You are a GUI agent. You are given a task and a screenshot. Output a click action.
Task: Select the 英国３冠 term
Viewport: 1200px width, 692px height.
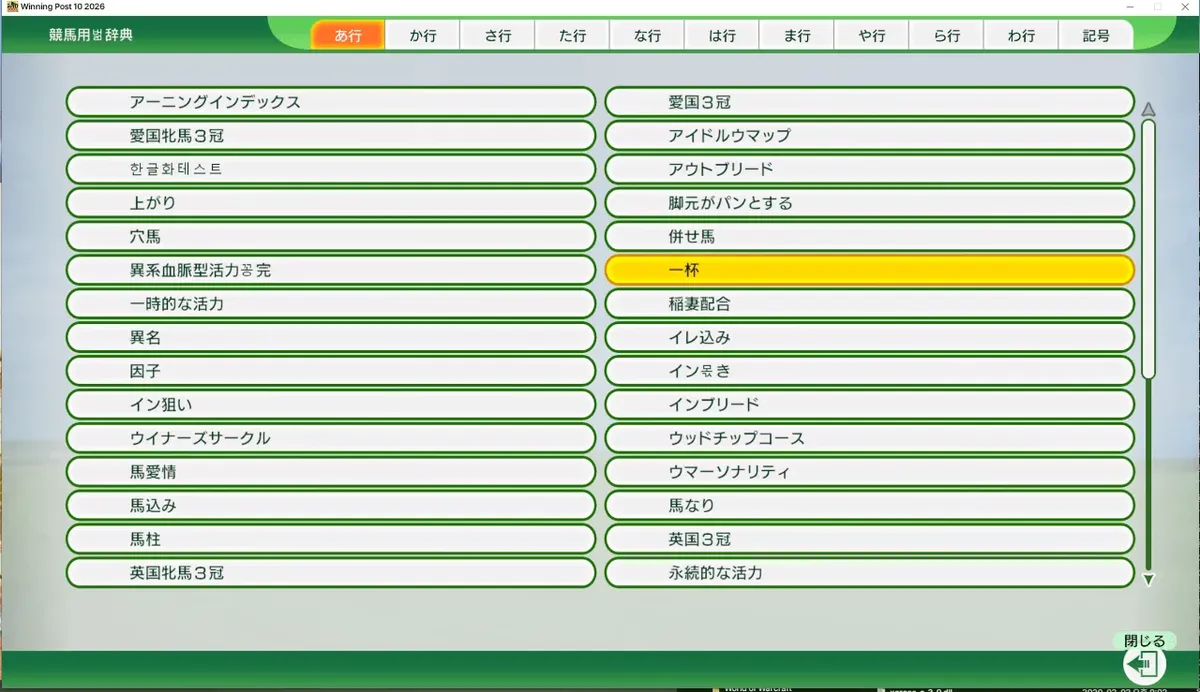pyautogui.click(x=870, y=539)
